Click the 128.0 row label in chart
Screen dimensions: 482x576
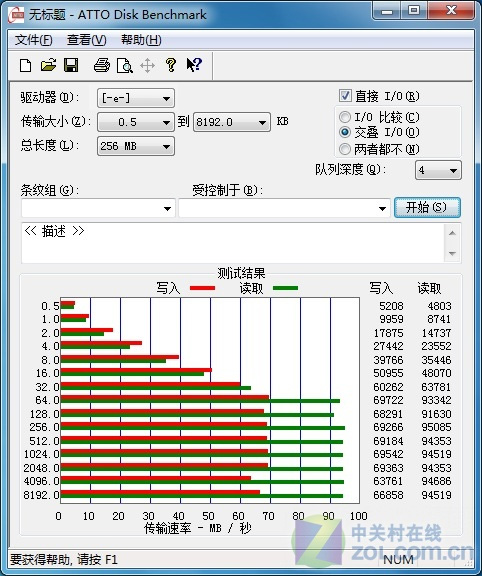[44, 414]
